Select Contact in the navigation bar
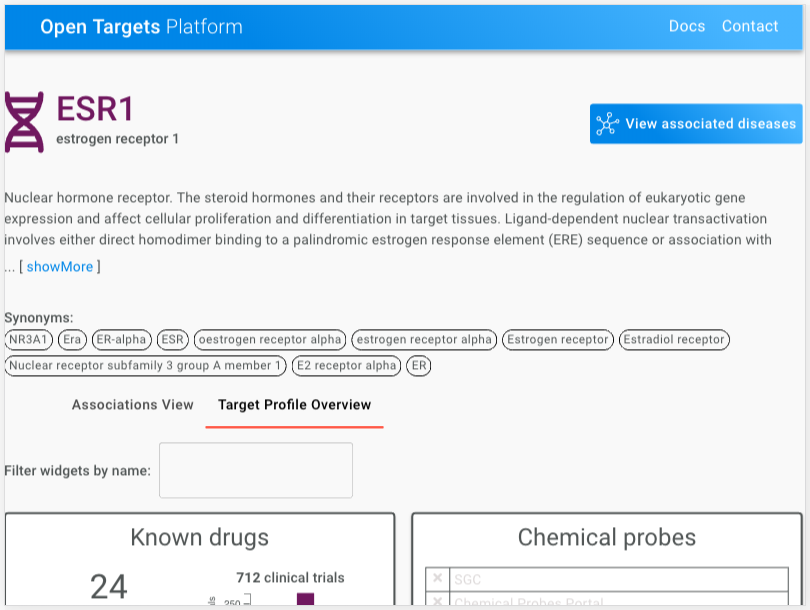 (x=750, y=26)
